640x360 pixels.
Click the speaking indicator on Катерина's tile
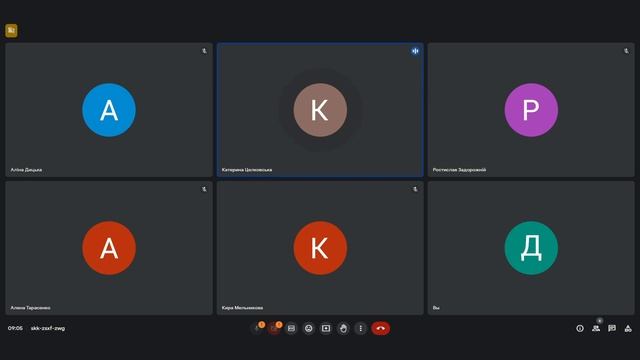click(415, 51)
